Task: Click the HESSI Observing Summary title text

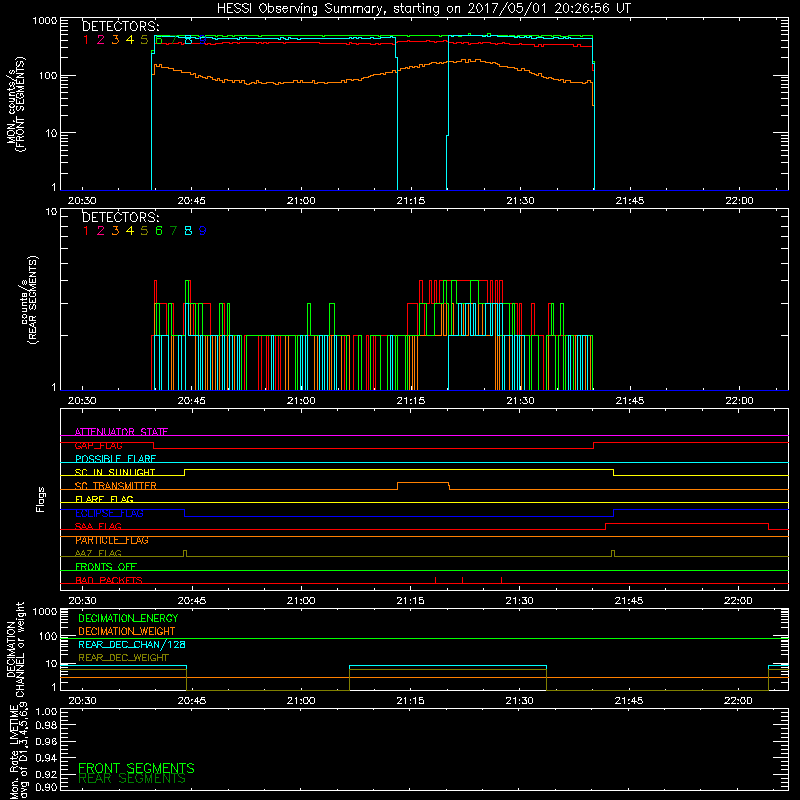Action: [x=423, y=9]
